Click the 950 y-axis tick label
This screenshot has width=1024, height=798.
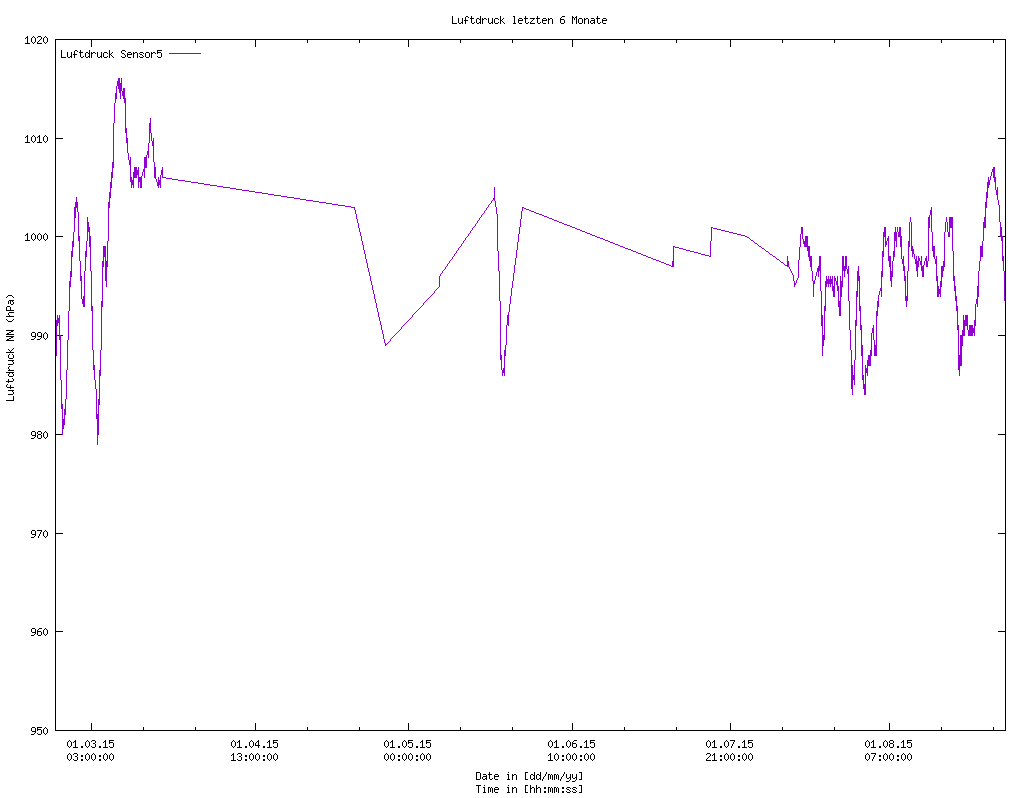click(39, 731)
